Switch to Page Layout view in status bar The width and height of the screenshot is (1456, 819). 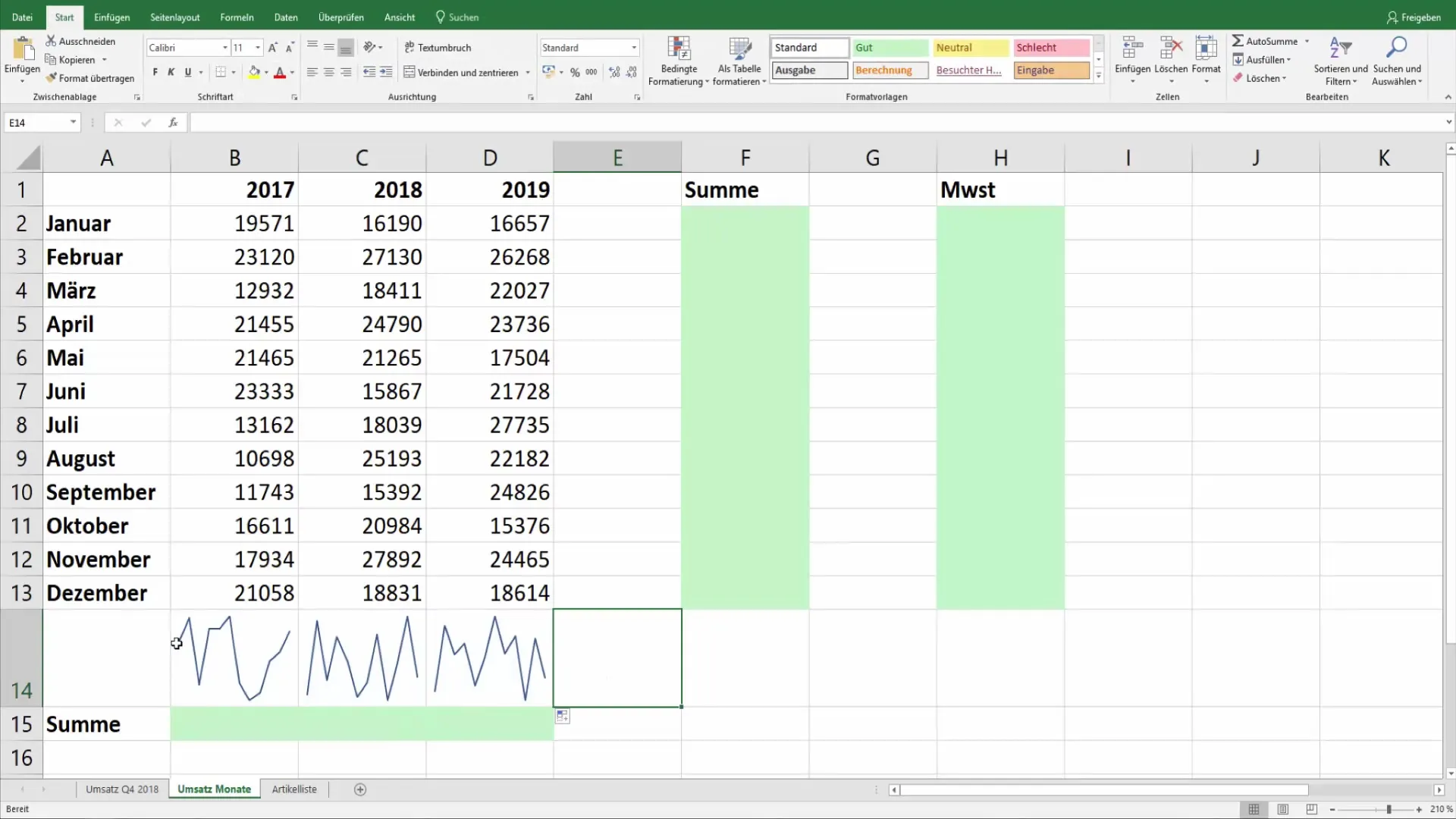click(x=1283, y=810)
